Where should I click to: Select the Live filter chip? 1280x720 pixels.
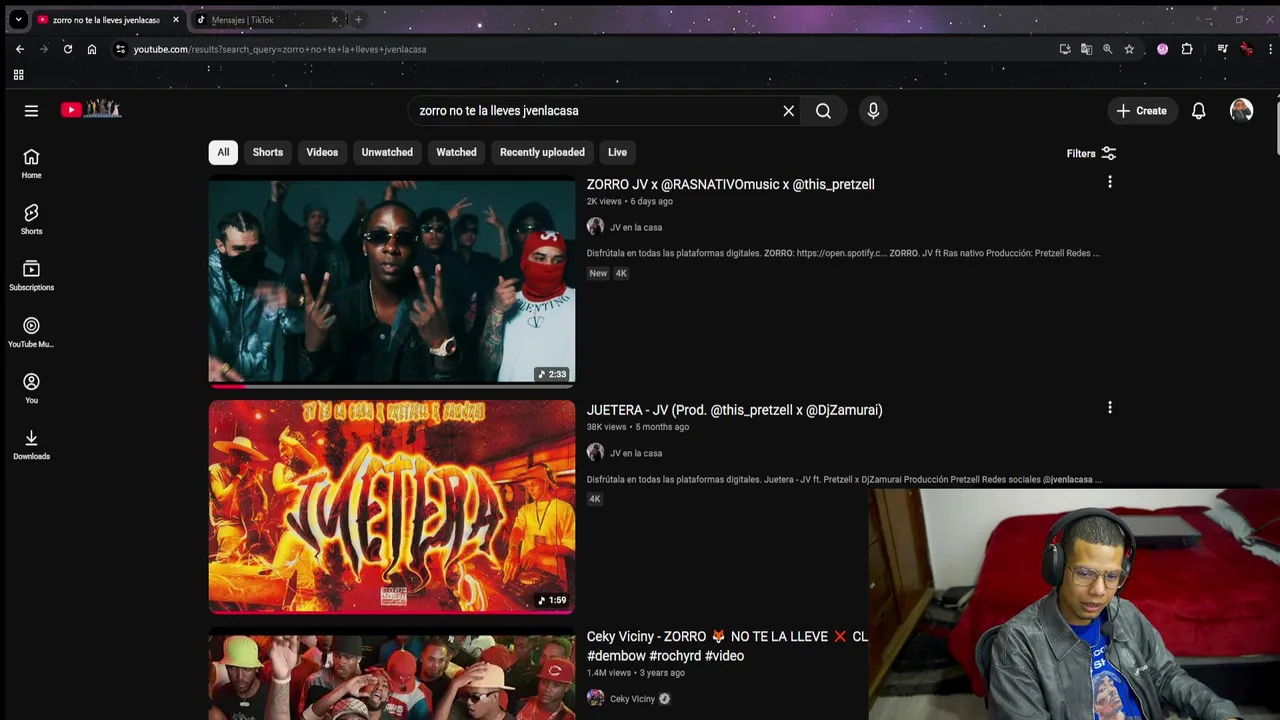(617, 152)
